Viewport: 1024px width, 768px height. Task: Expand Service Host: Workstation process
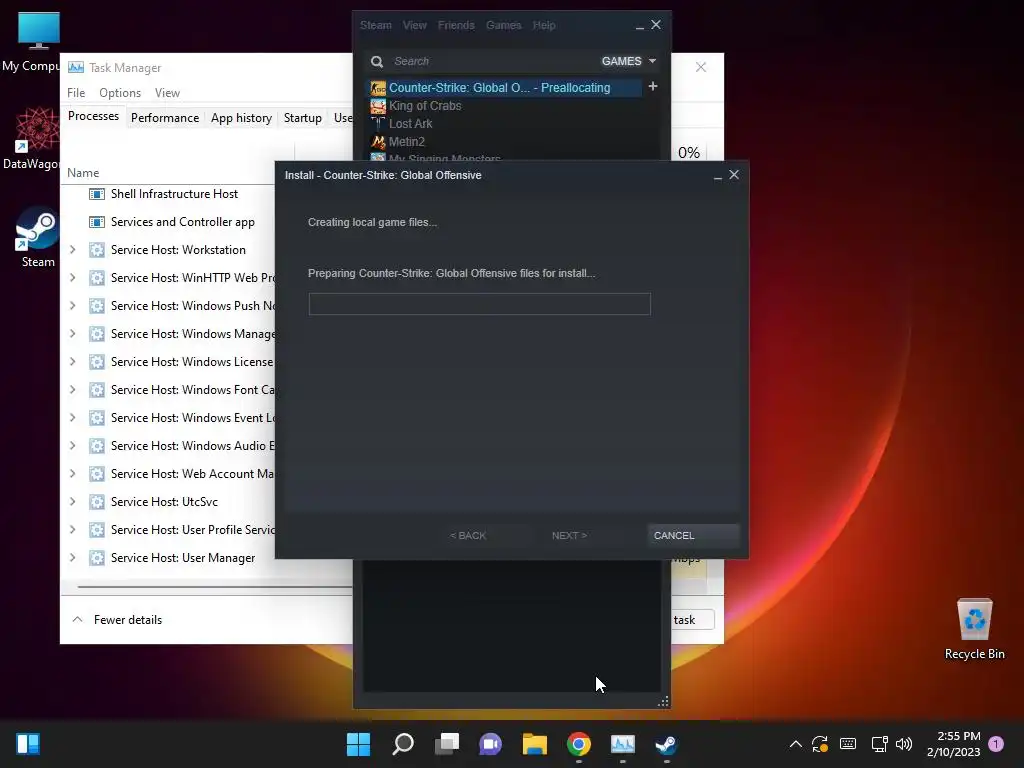click(73, 250)
